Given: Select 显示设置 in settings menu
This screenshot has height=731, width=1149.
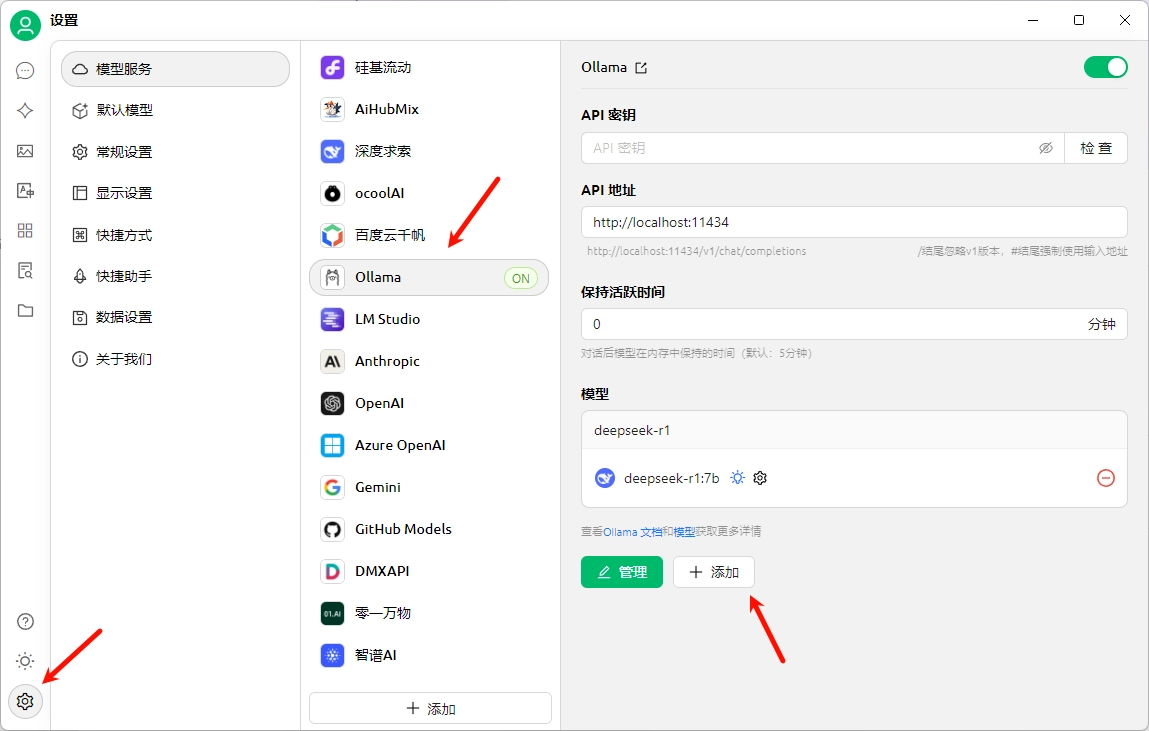Looking at the screenshot, I should [x=125, y=193].
